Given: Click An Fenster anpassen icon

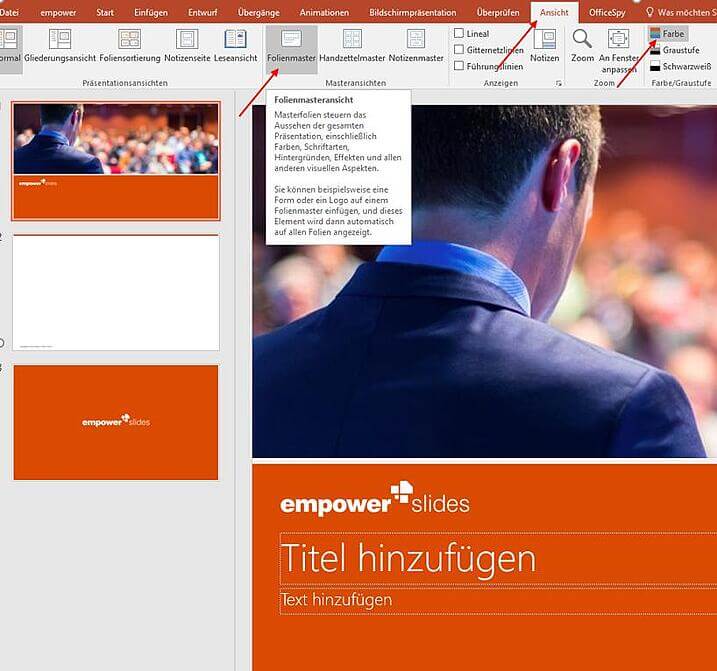Looking at the screenshot, I should click(x=619, y=47).
